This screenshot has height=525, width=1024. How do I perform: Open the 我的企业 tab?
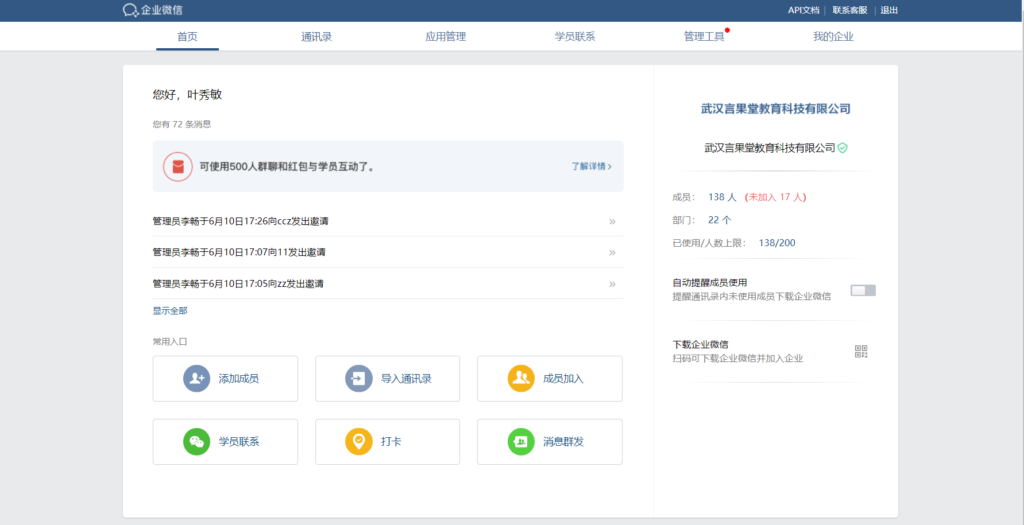833,37
